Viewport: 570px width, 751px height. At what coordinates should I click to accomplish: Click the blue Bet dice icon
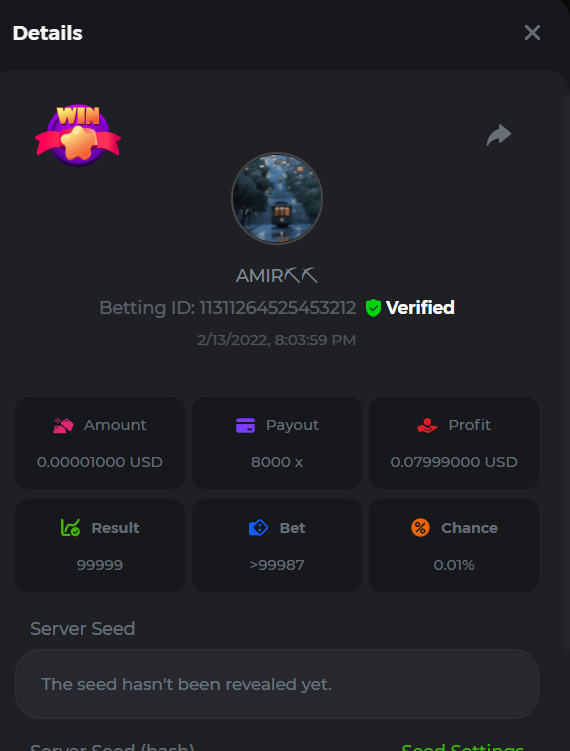click(258, 528)
